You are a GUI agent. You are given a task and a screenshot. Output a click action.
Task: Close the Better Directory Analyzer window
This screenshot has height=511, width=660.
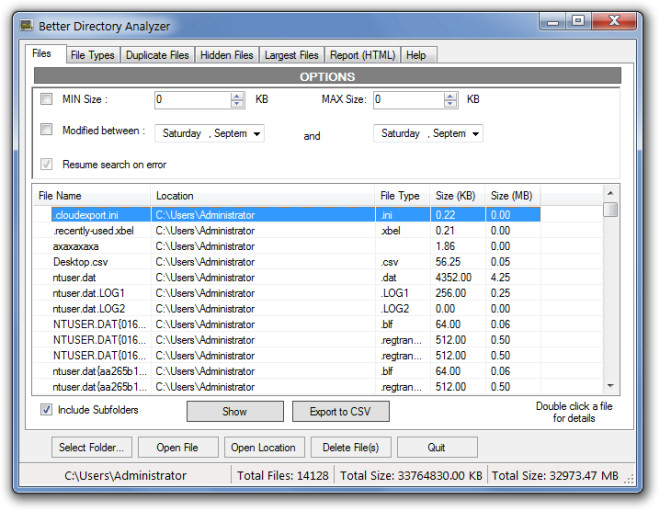point(614,21)
